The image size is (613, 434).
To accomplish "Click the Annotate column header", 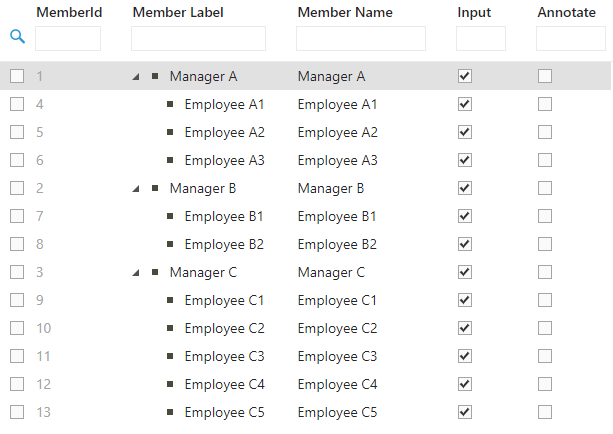I will pos(566,13).
